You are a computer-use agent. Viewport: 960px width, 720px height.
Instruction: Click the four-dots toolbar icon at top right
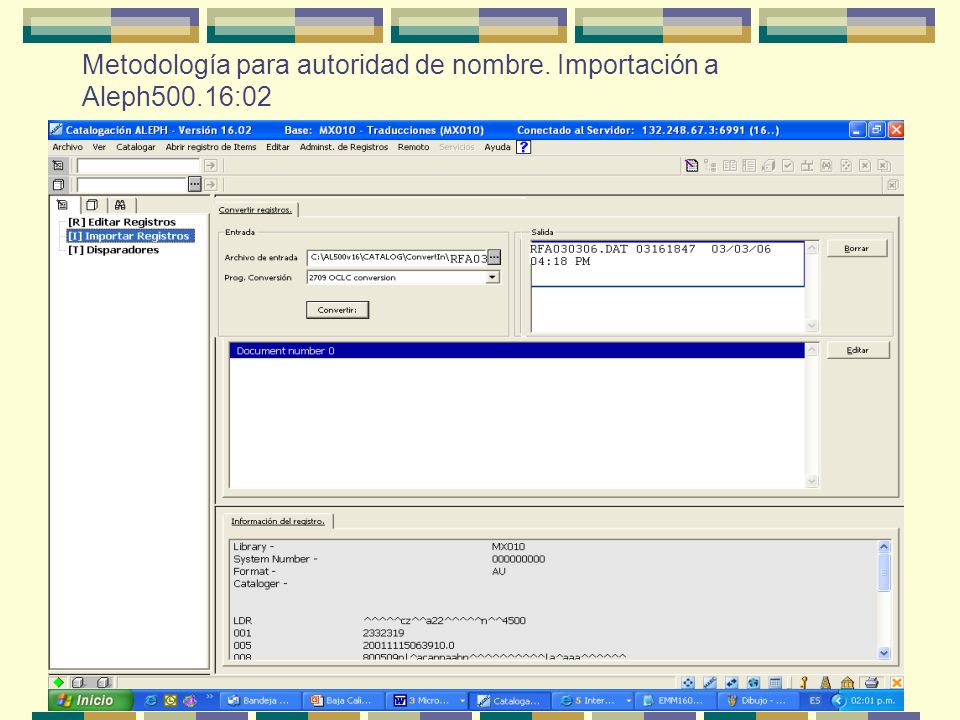tap(846, 165)
